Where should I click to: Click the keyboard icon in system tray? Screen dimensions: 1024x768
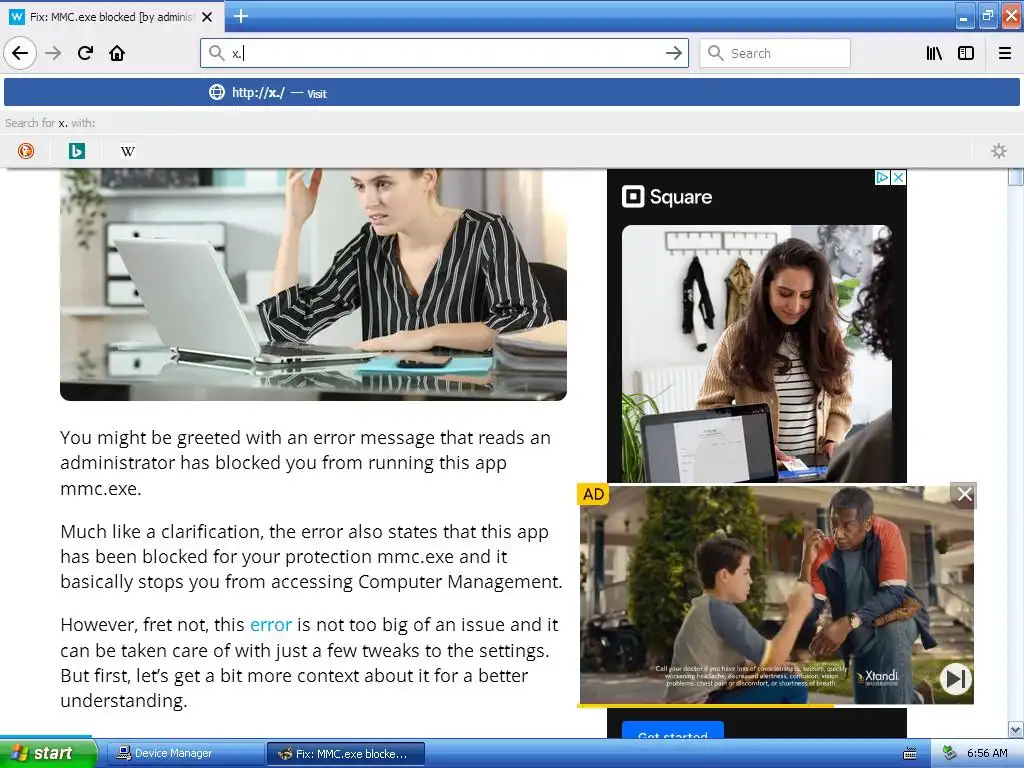coord(909,754)
